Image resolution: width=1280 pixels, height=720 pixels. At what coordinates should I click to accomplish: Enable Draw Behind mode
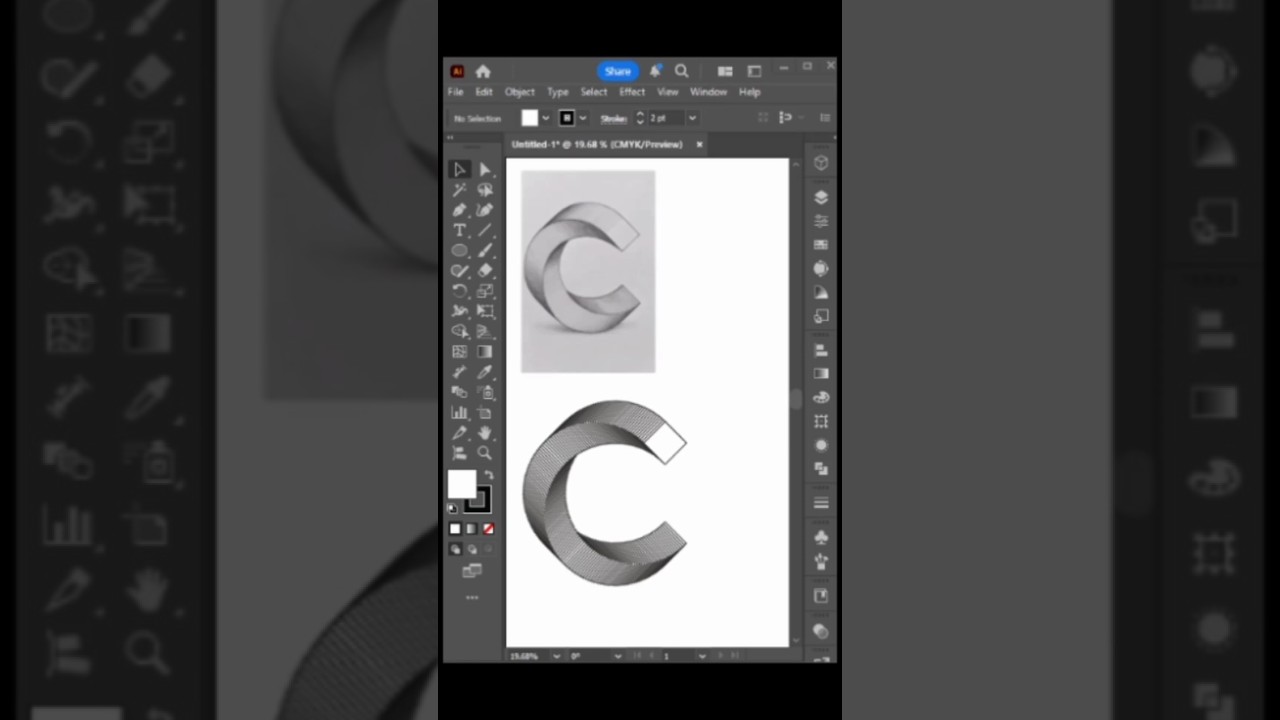(472, 549)
